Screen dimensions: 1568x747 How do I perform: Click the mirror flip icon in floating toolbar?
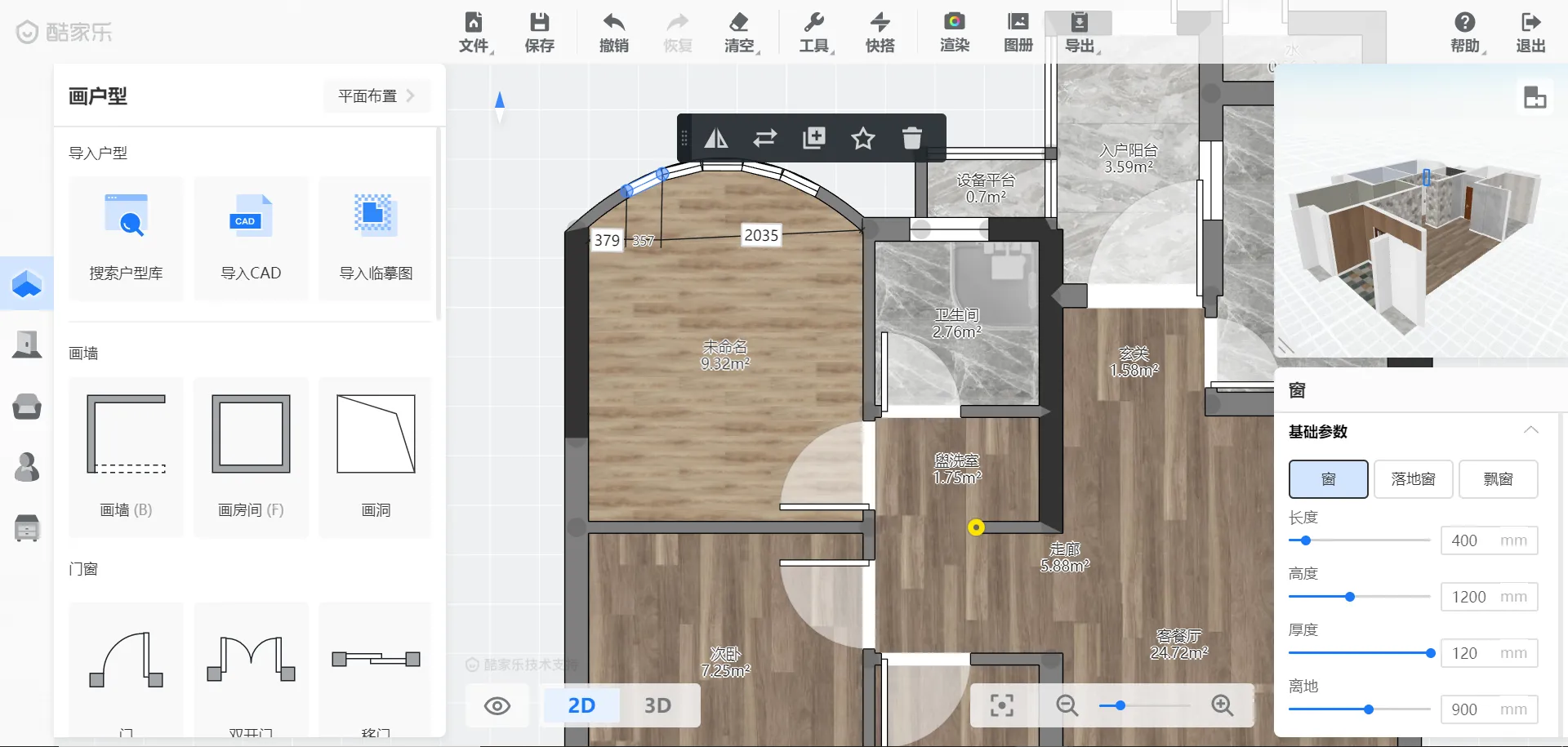(716, 139)
